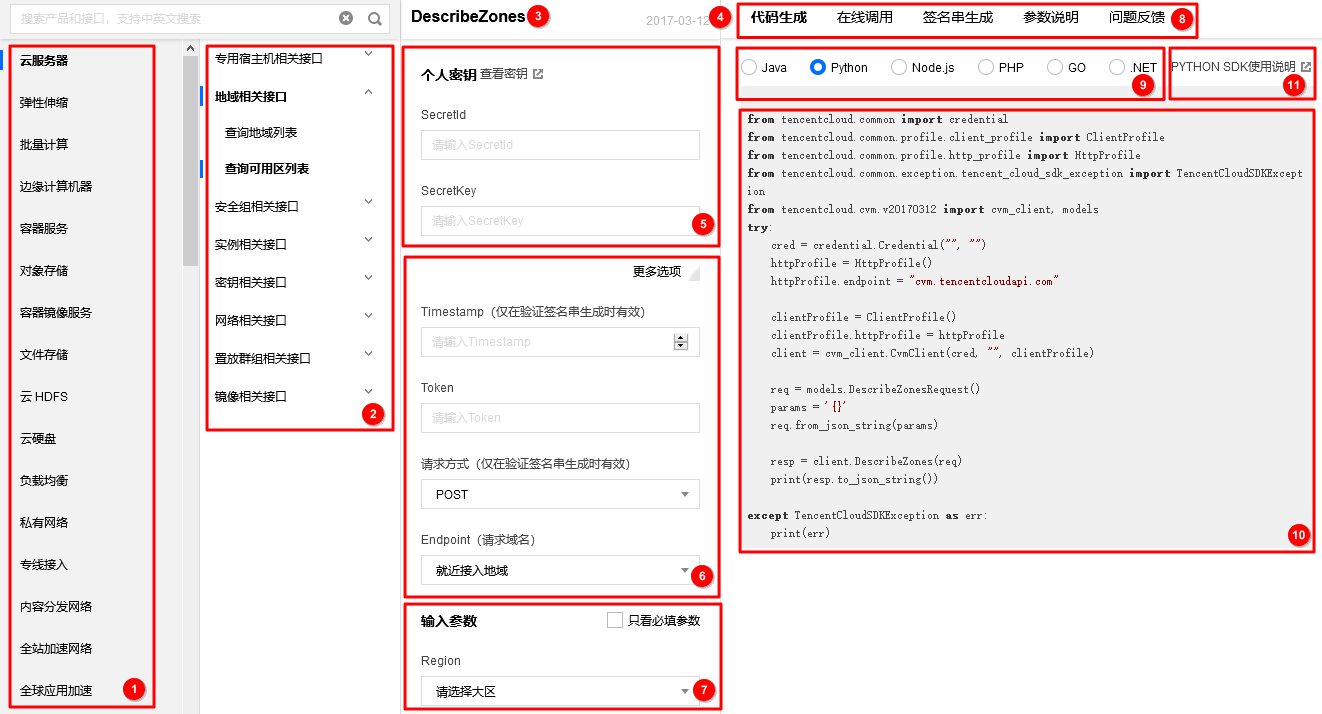Click external link icon next to 查看密钥
This screenshot has width=1322, height=714.
(539, 75)
